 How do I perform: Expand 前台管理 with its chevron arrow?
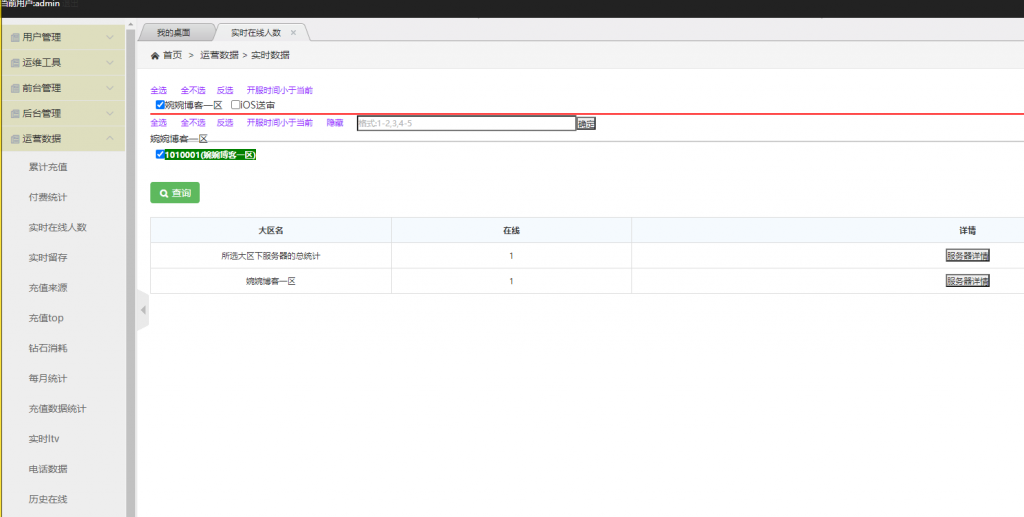click(x=110, y=88)
